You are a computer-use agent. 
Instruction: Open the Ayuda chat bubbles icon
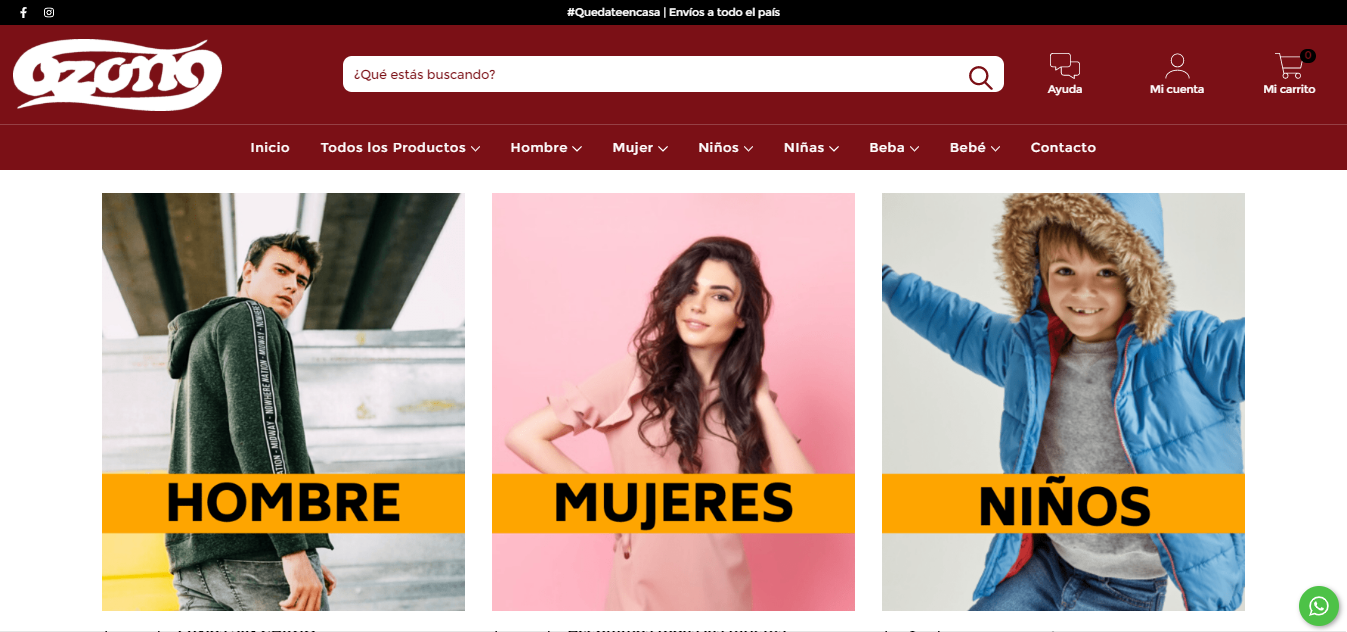1065,66
